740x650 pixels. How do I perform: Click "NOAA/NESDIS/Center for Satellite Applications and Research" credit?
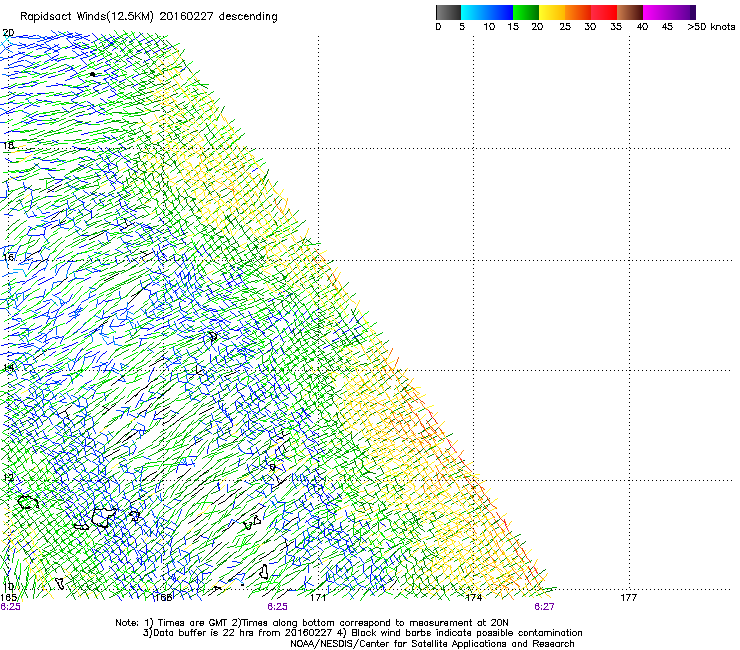click(x=432, y=644)
